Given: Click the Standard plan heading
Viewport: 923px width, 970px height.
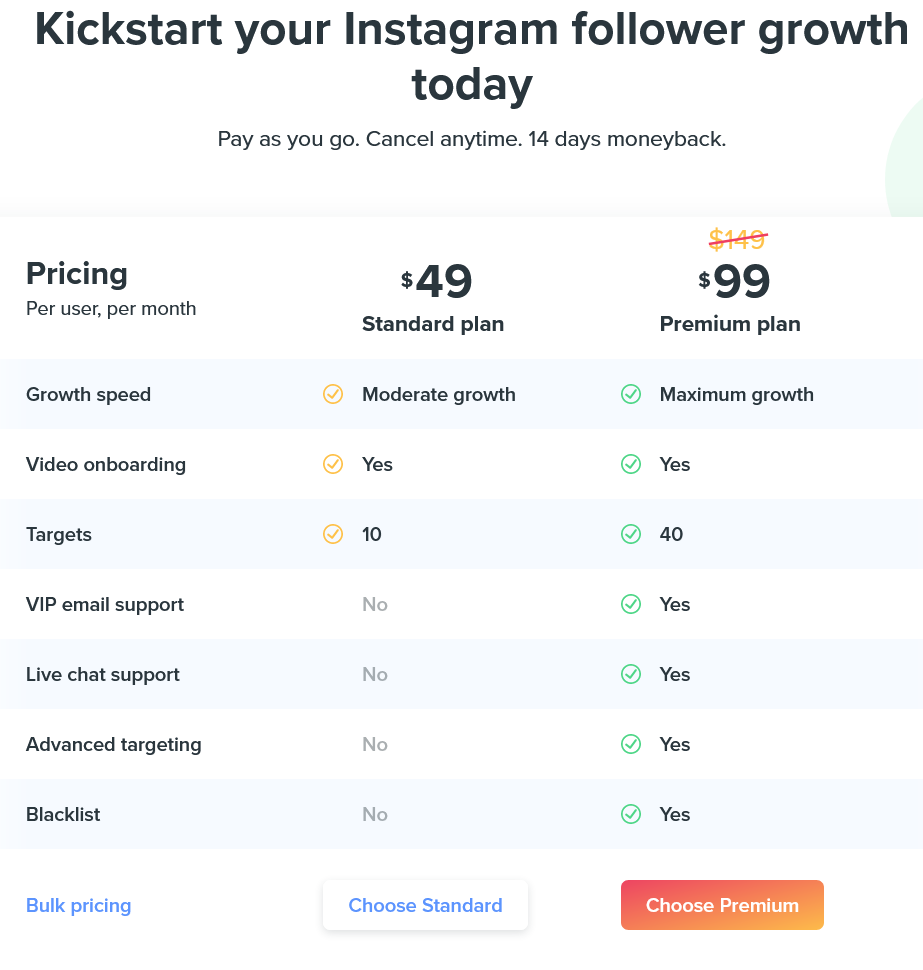Looking at the screenshot, I should (x=432, y=324).
